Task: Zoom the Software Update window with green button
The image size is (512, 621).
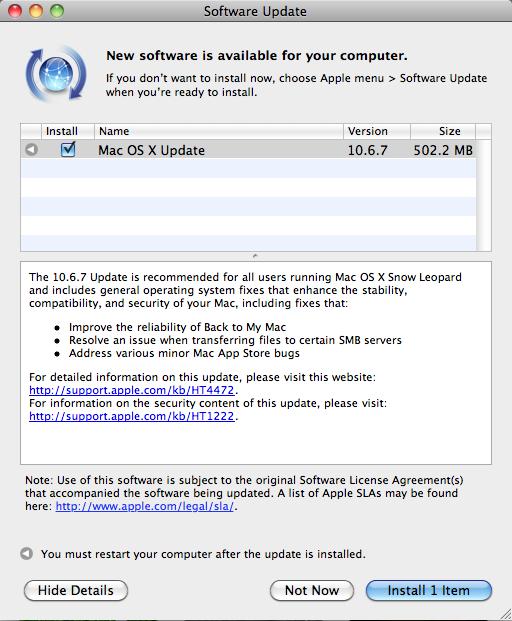Action: pyautogui.click(x=57, y=11)
